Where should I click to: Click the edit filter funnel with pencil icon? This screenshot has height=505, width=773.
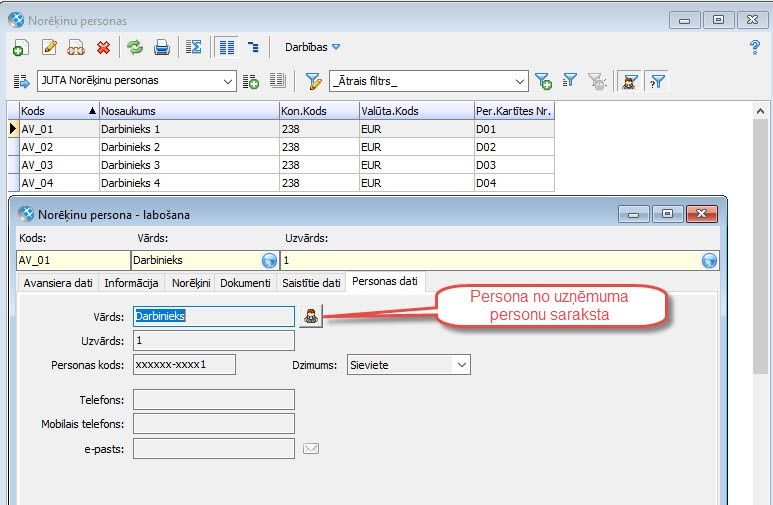click(x=314, y=81)
